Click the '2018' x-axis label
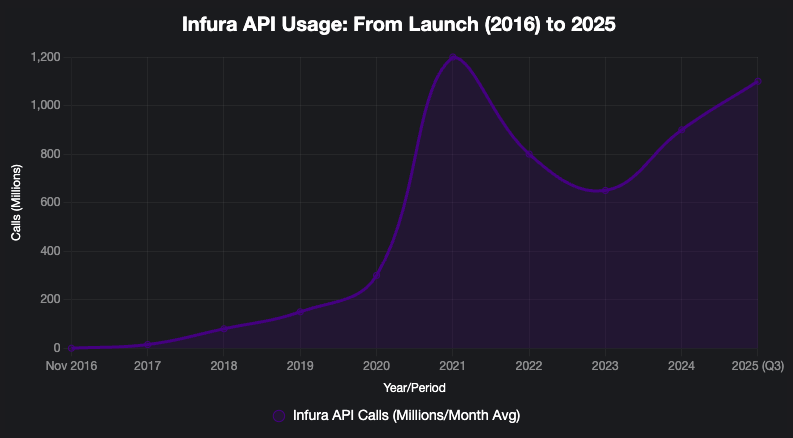 pos(224,366)
